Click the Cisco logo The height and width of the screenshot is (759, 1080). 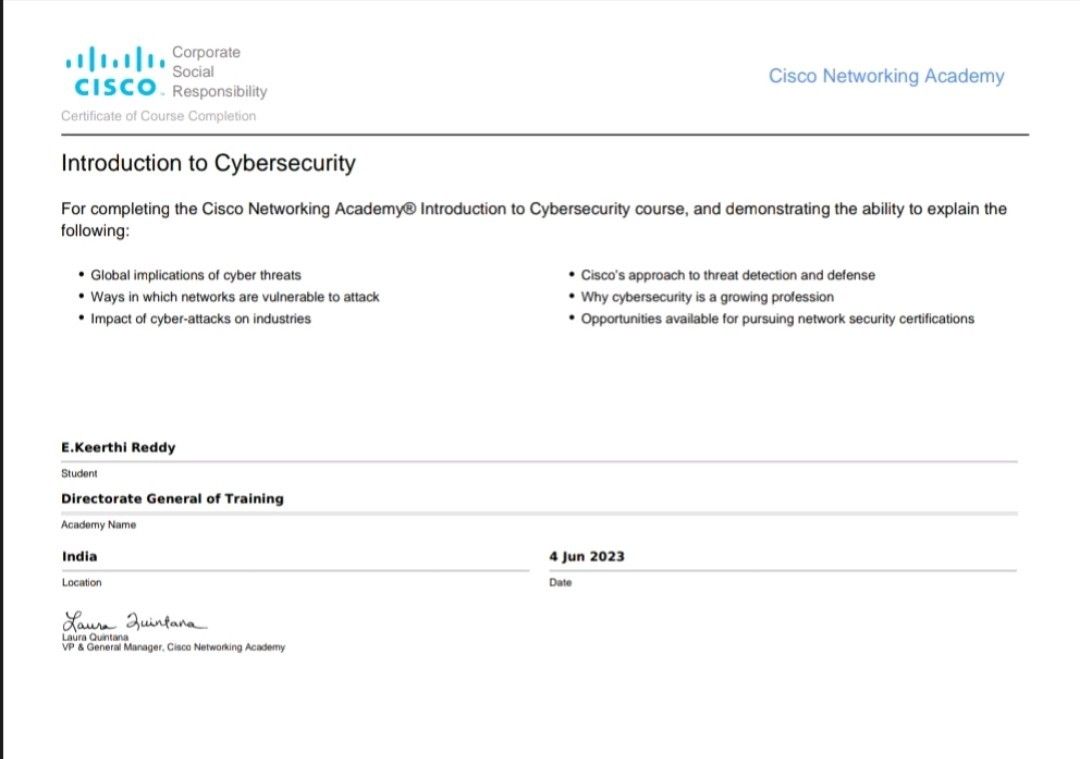[112, 71]
